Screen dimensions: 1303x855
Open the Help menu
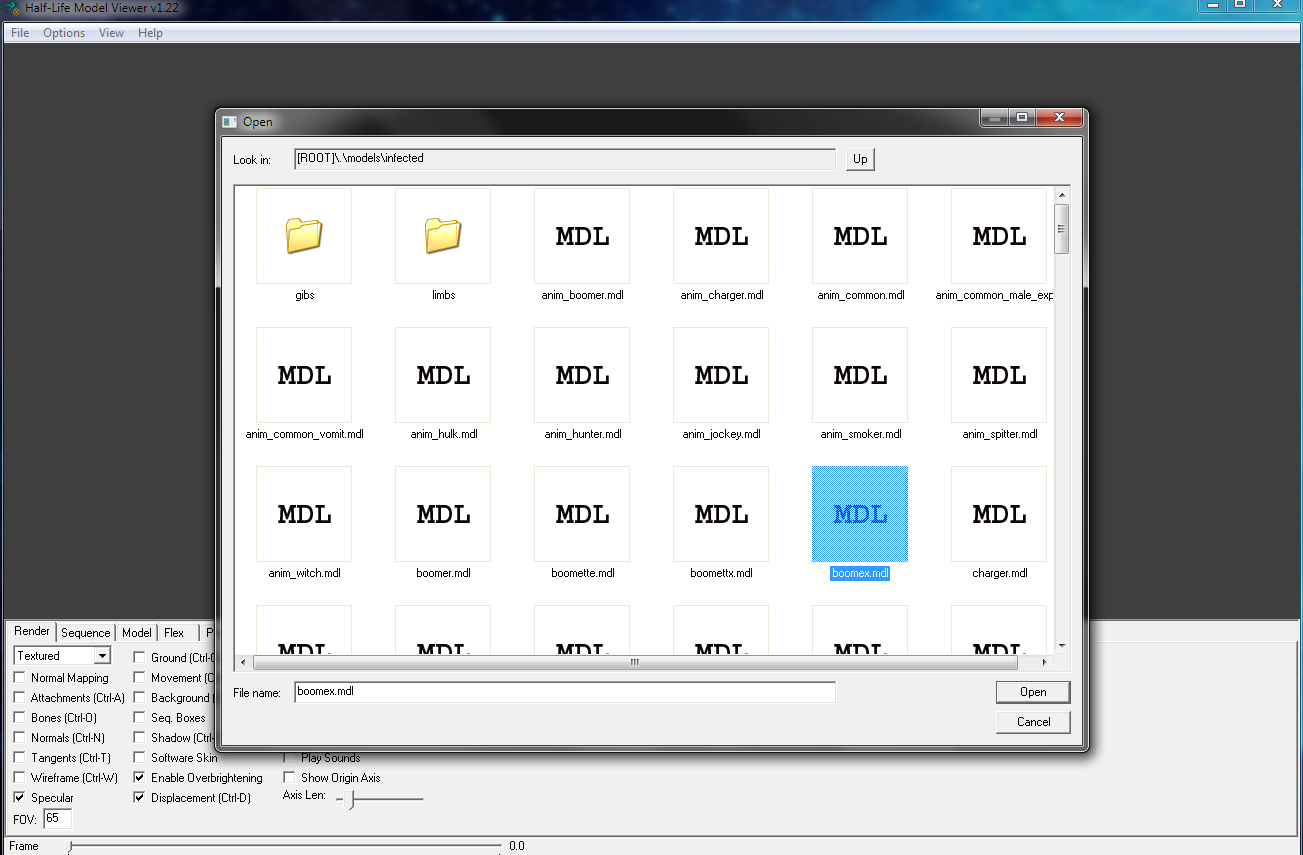tap(150, 33)
